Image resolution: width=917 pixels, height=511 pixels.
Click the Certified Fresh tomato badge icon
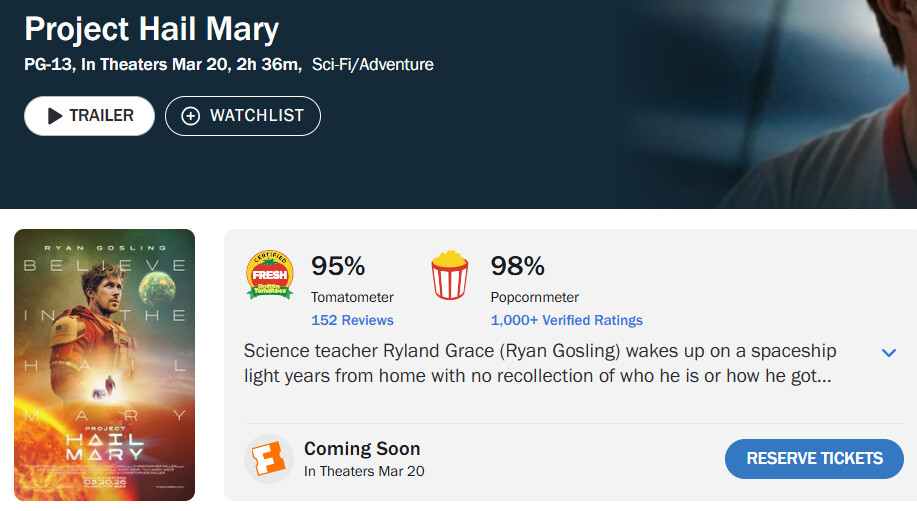(269, 275)
